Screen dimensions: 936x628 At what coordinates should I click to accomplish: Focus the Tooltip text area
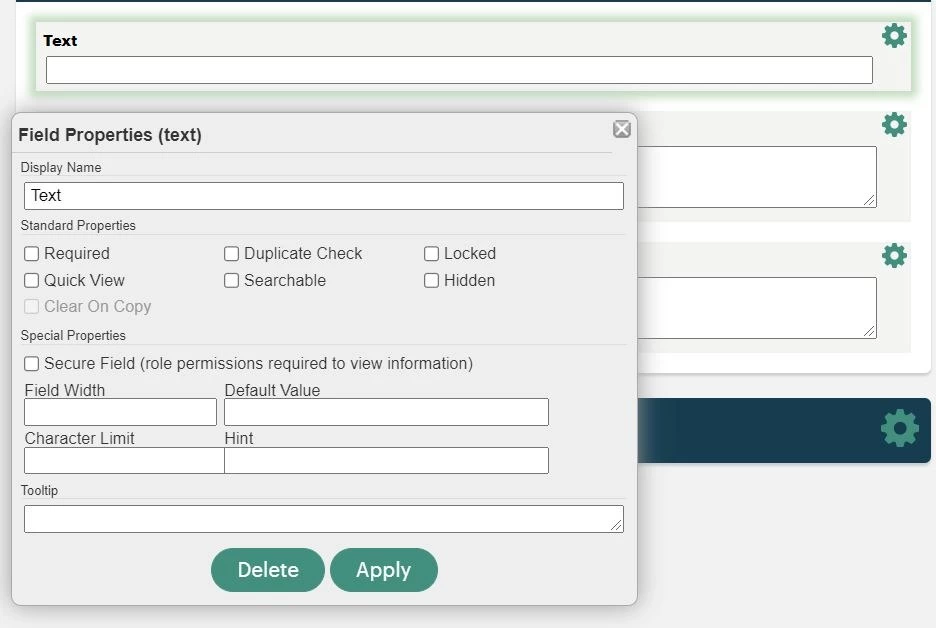pos(324,519)
